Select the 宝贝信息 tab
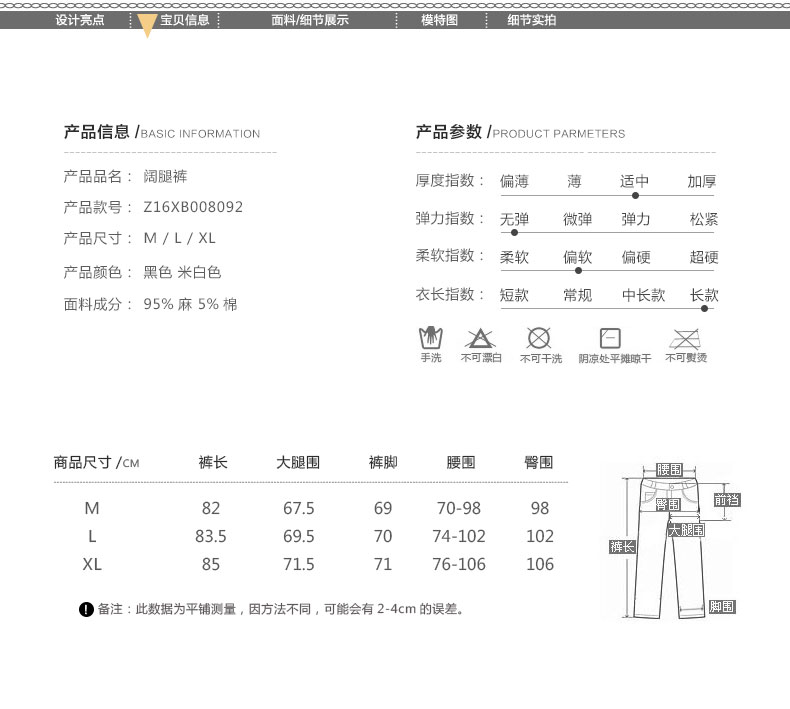 point(184,20)
